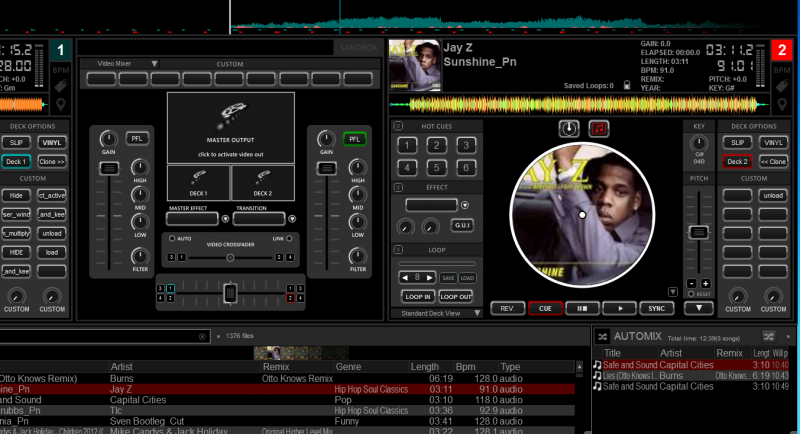800x434 pixels.
Task: Open the Video Mixer dropdown arrow
Action: coord(154,64)
